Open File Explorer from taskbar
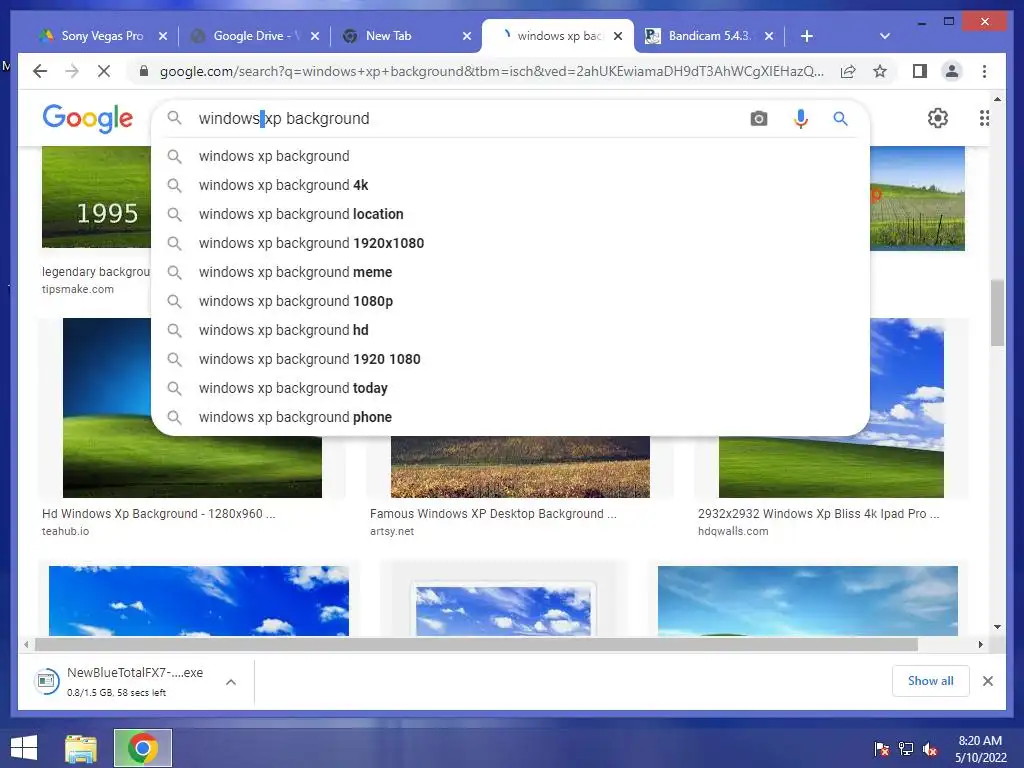 pos(80,748)
